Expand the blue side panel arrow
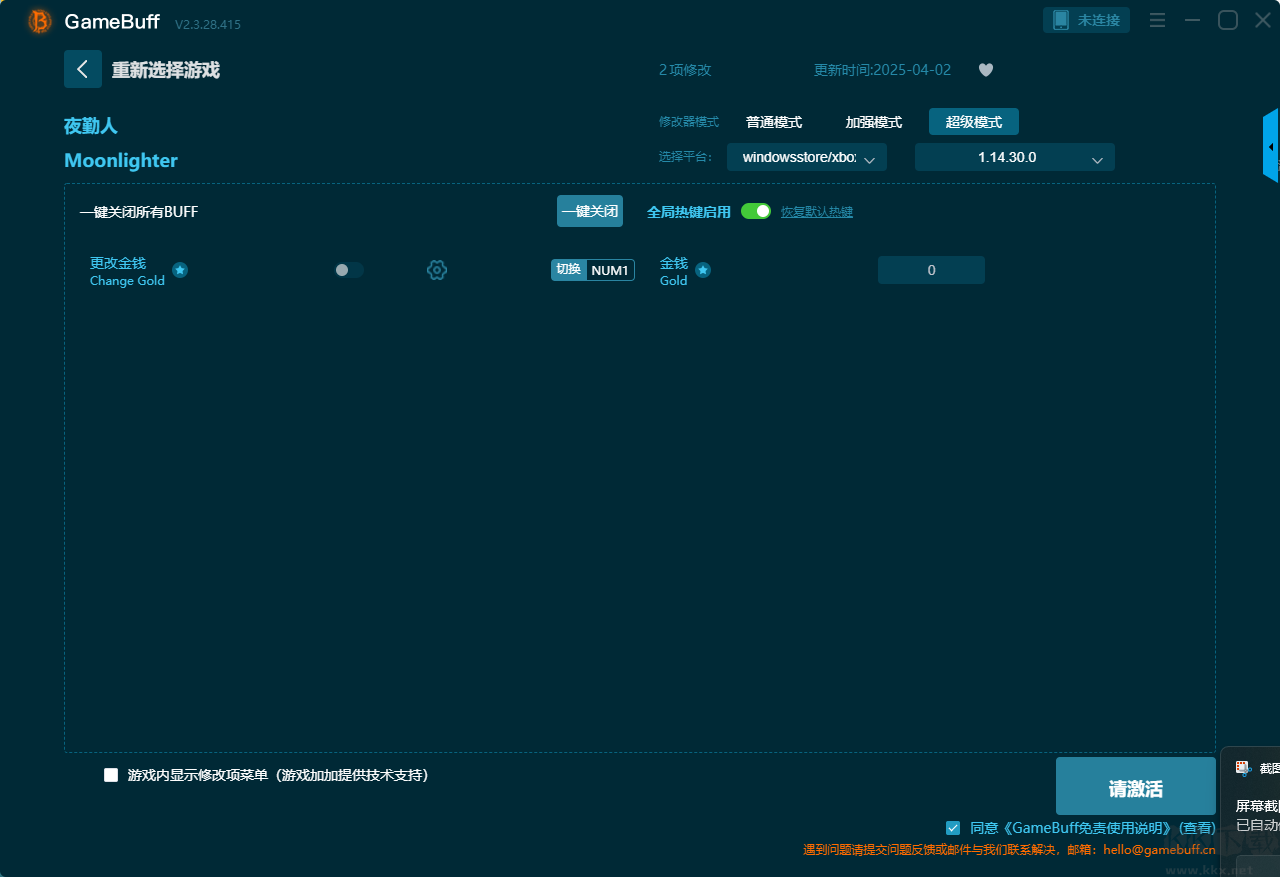Screen dimensions: 1280x877 pos(1271,146)
